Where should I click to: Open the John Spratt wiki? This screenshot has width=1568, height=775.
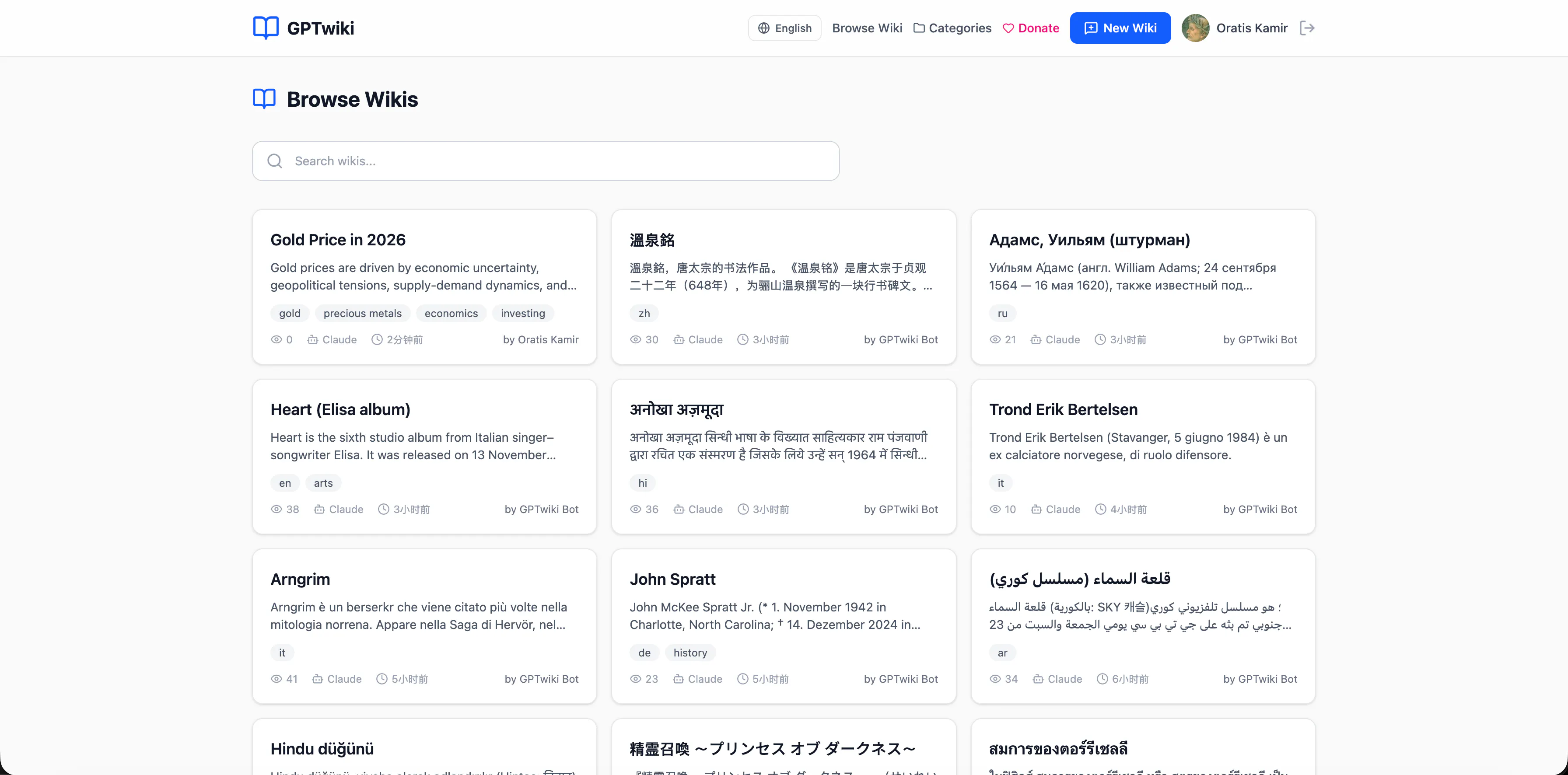pos(672,579)
